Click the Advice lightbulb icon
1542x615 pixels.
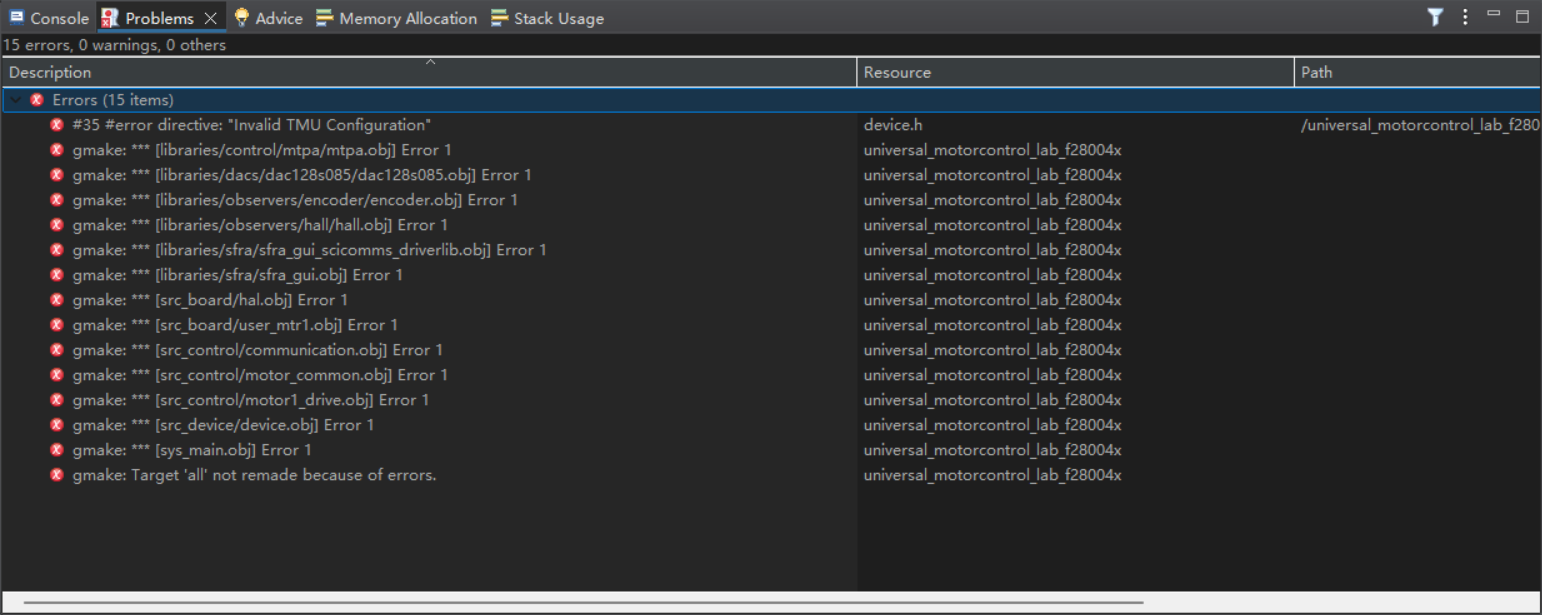point(241,18)
